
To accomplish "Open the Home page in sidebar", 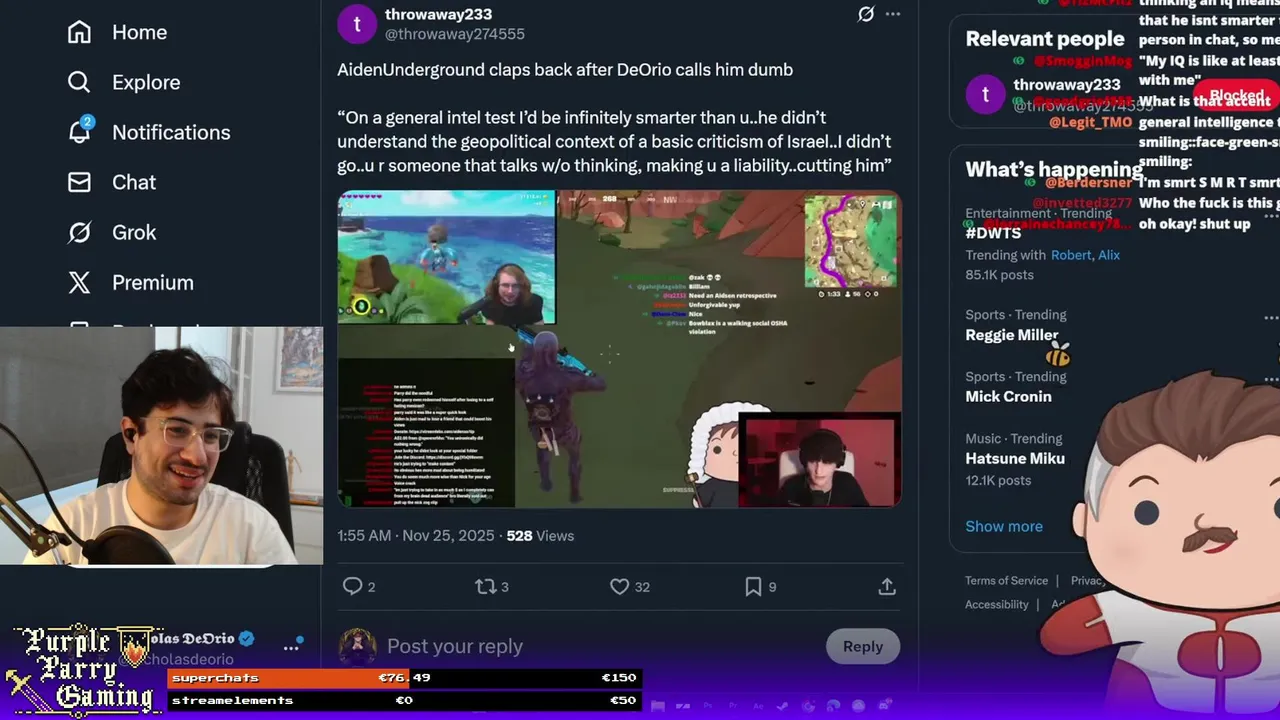I will pos(117,32).
